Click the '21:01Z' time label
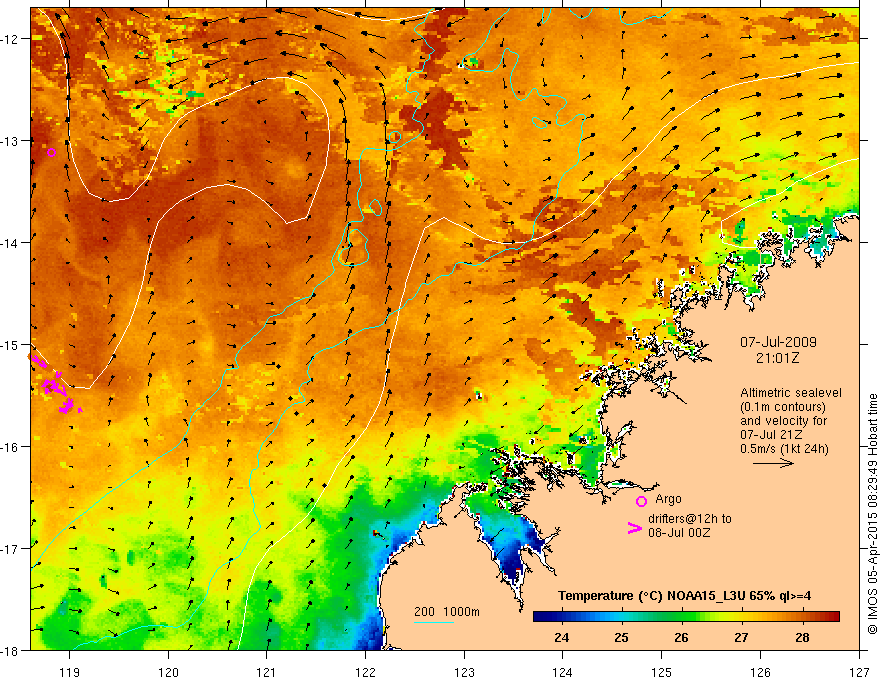Image resolution: width=880 pixels, height=680 pixels. pyautogui.click(x=777, y=357)
